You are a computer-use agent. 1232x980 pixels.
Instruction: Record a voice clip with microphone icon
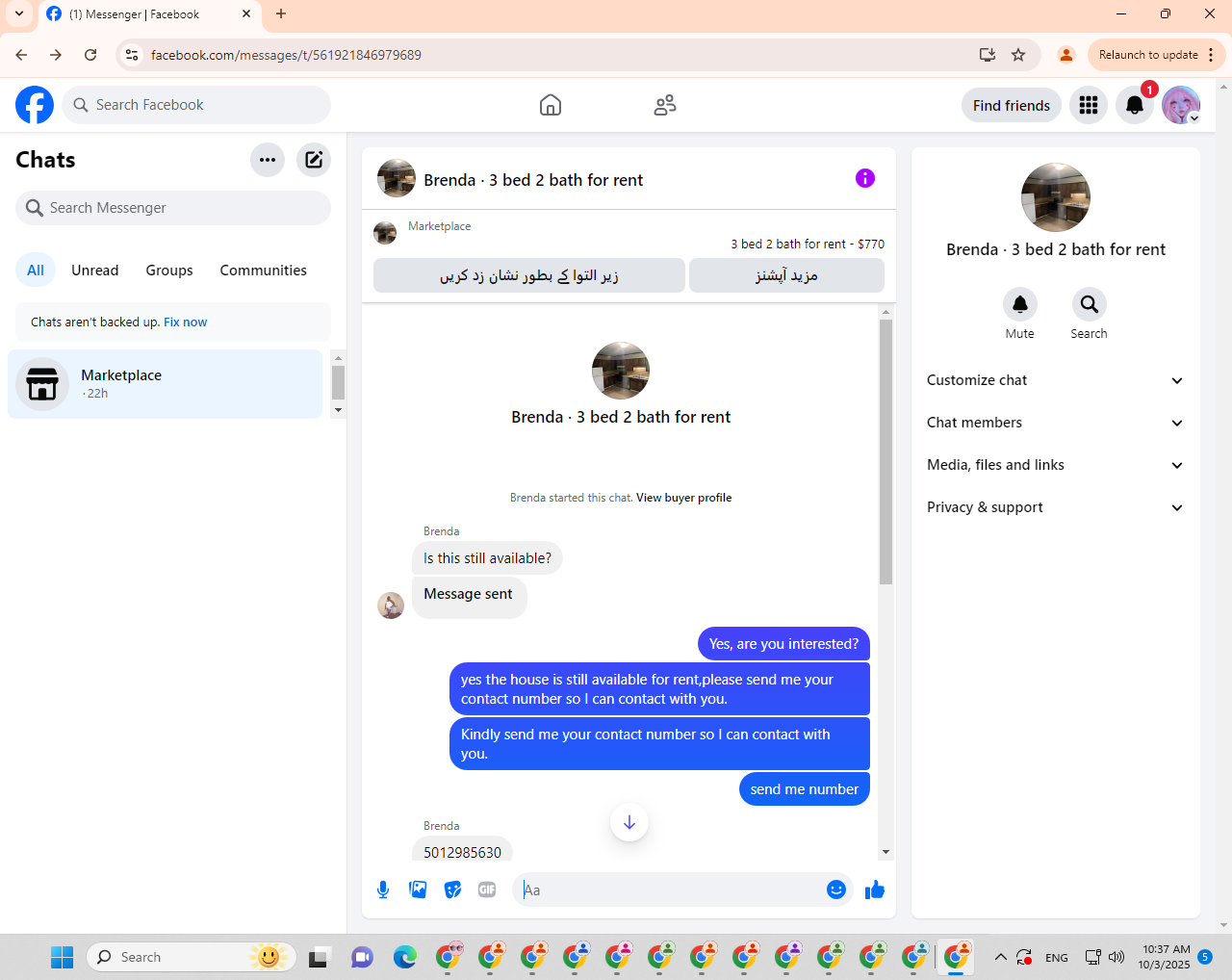click(x=383, y=890)
